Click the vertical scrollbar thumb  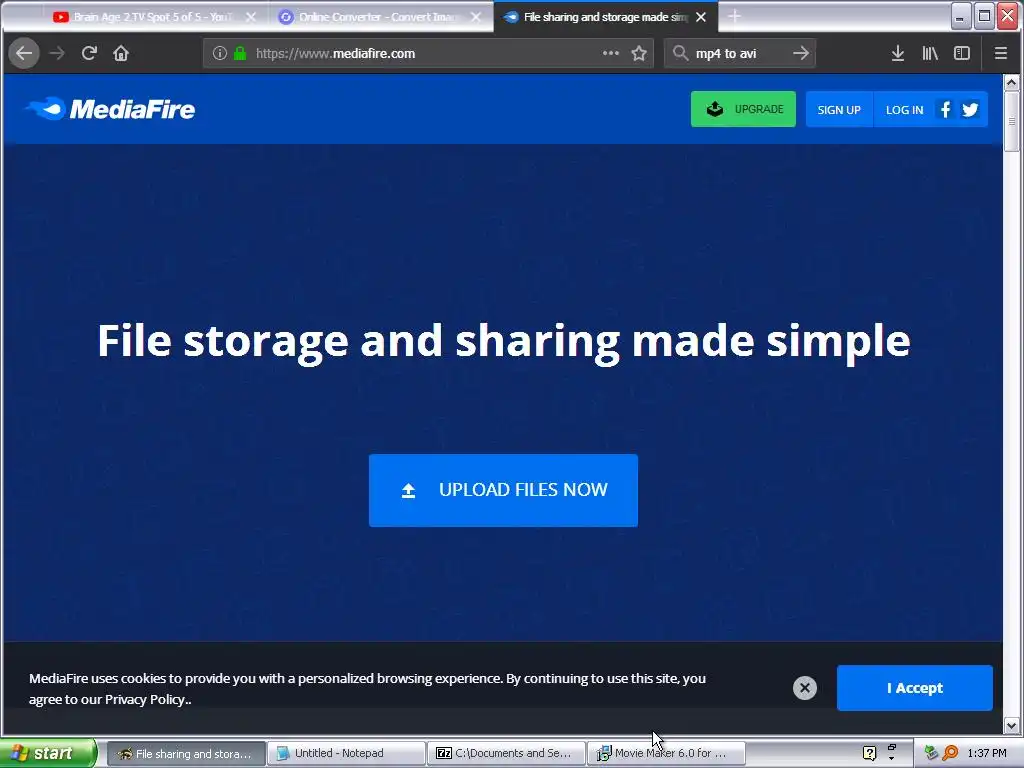tap(1011, 121)
